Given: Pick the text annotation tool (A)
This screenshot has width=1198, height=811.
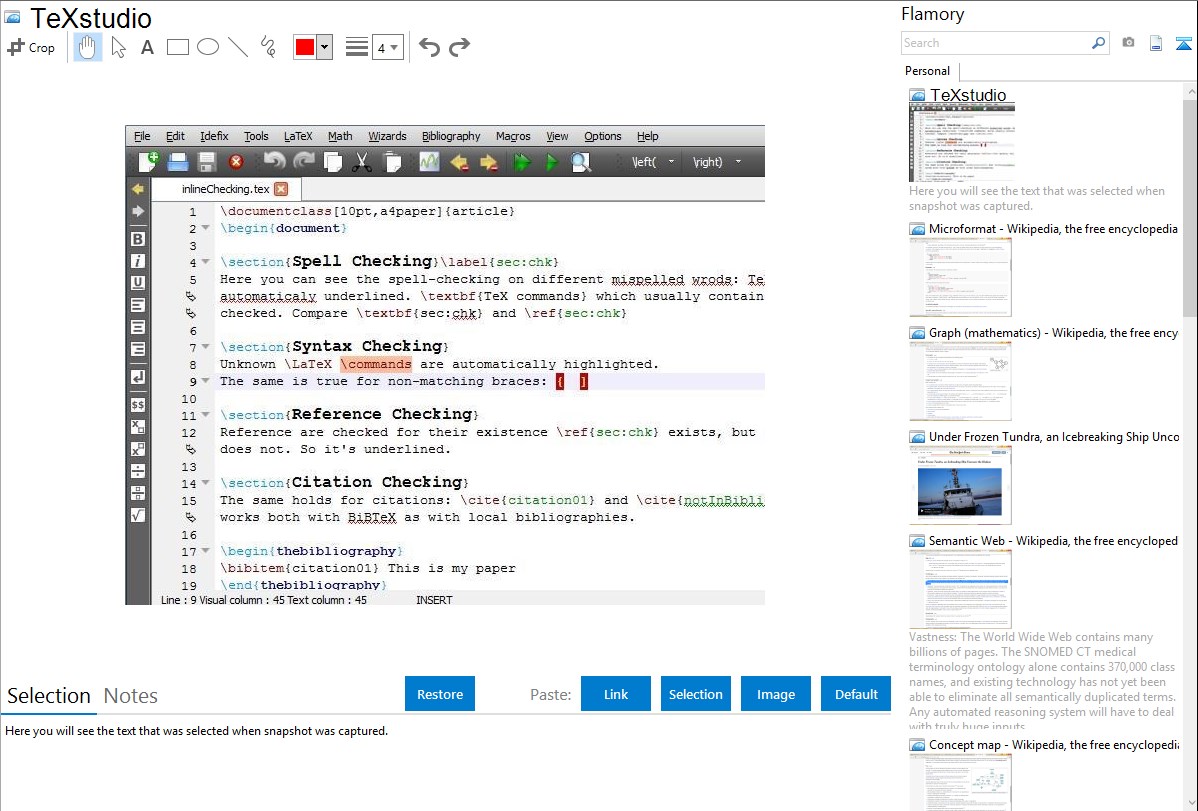Looking at the screenshot, I should (x=147, y=47).
